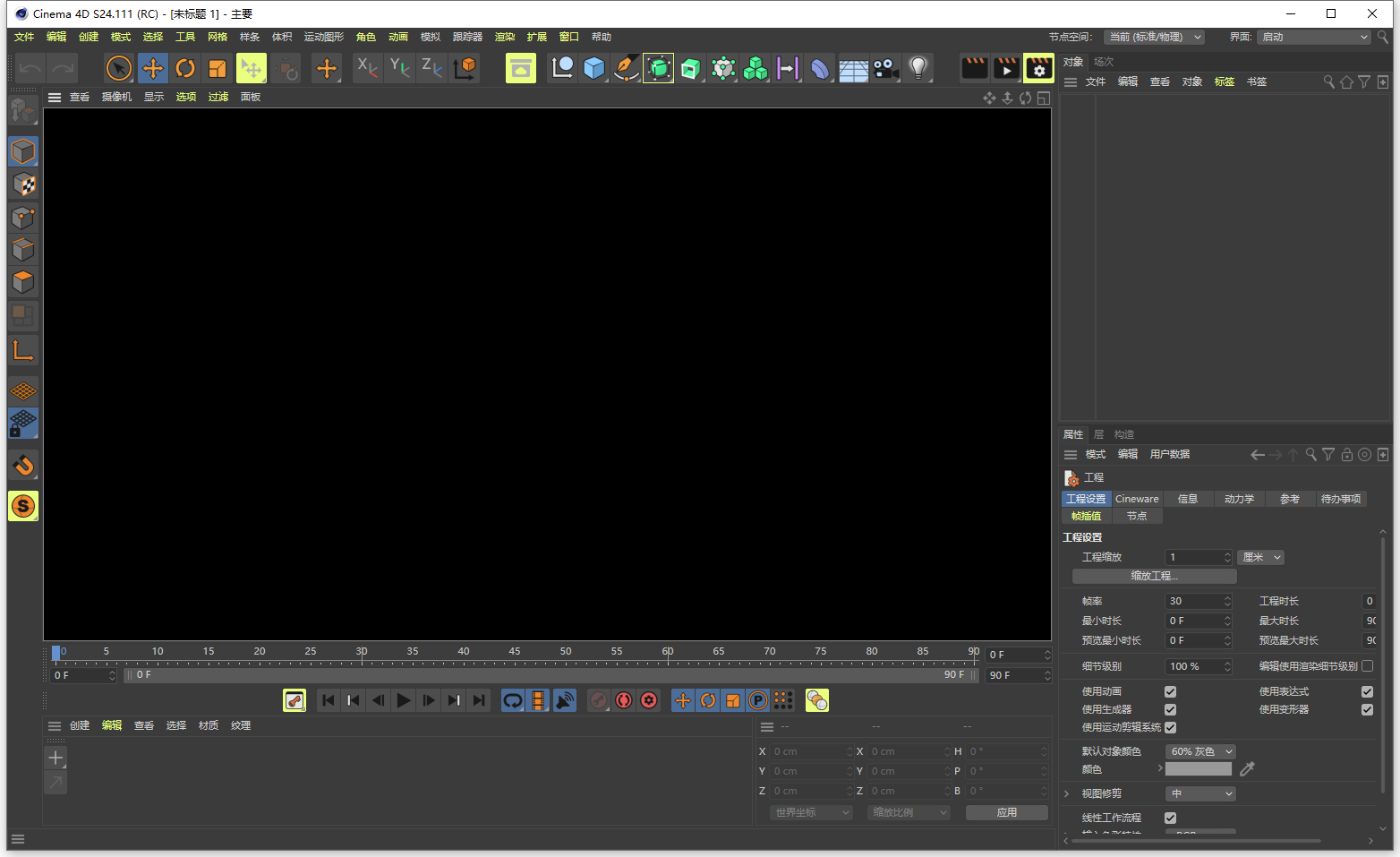
Task: Enable the Axis mode icon
Action: pyautogui.click(x=23, y=349)
